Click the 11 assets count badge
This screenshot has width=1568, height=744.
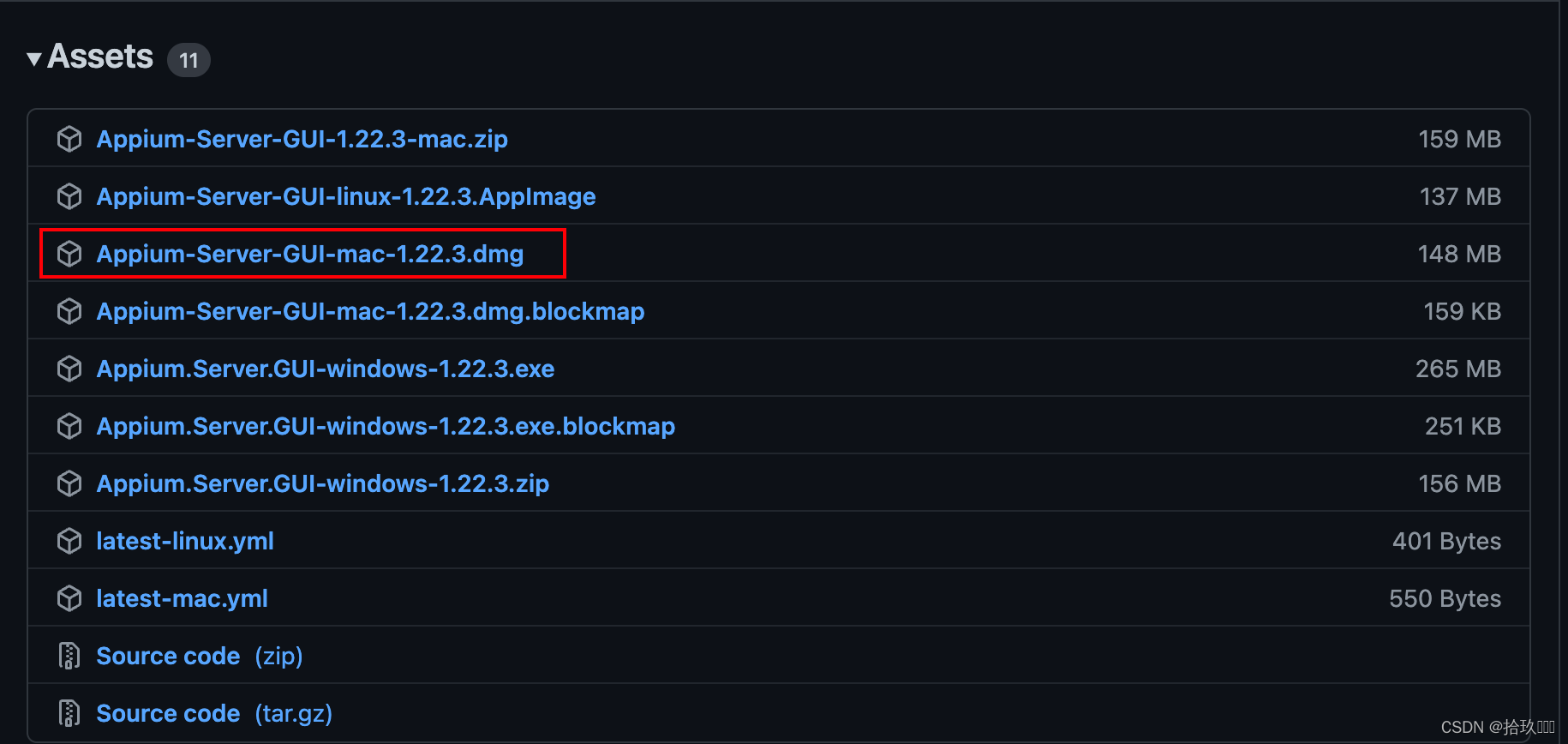tap(188, 59)
